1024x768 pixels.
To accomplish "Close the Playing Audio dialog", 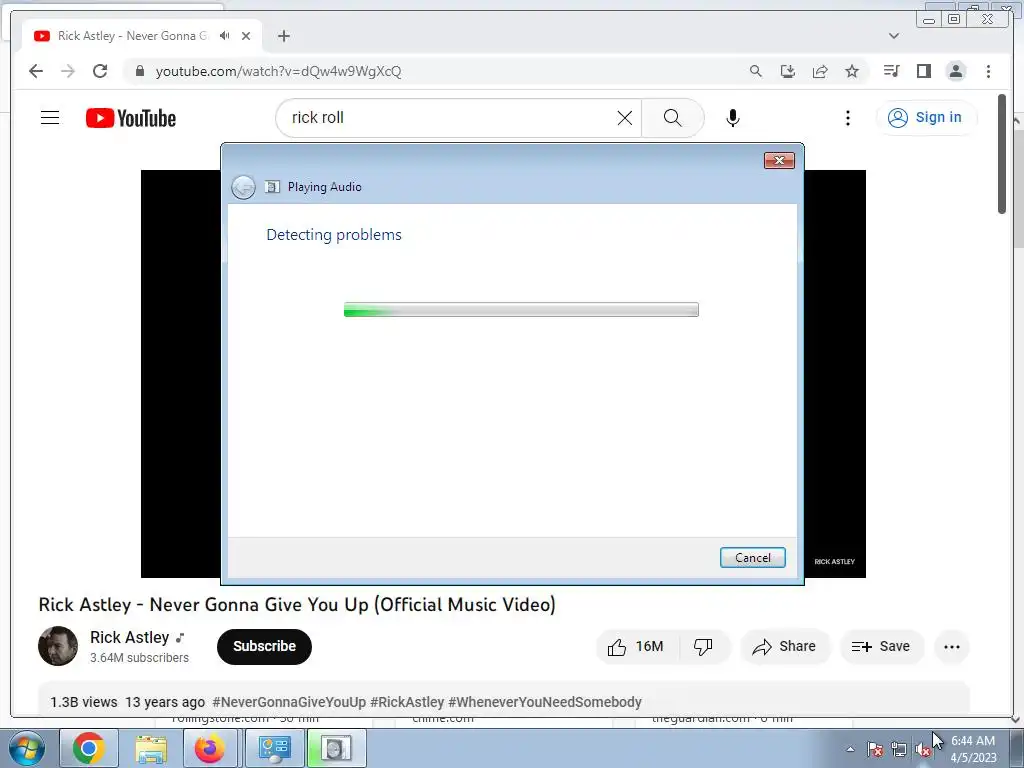I will 779,161.
